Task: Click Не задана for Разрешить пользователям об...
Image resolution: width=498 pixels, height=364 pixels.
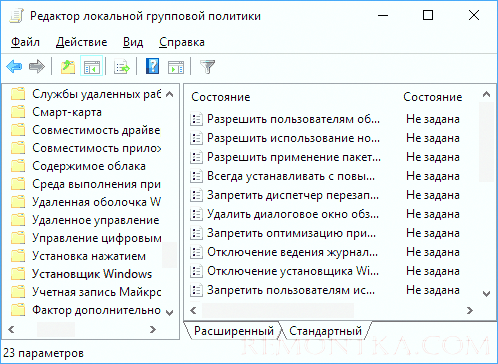Action: [x=433, y=119]
